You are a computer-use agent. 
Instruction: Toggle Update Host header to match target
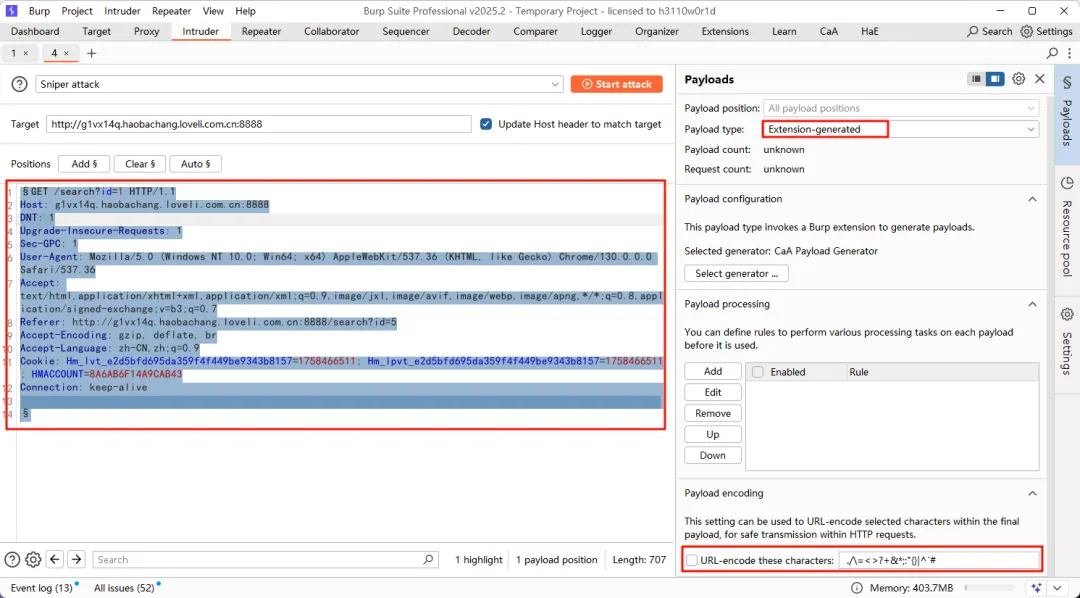[486, 124]
